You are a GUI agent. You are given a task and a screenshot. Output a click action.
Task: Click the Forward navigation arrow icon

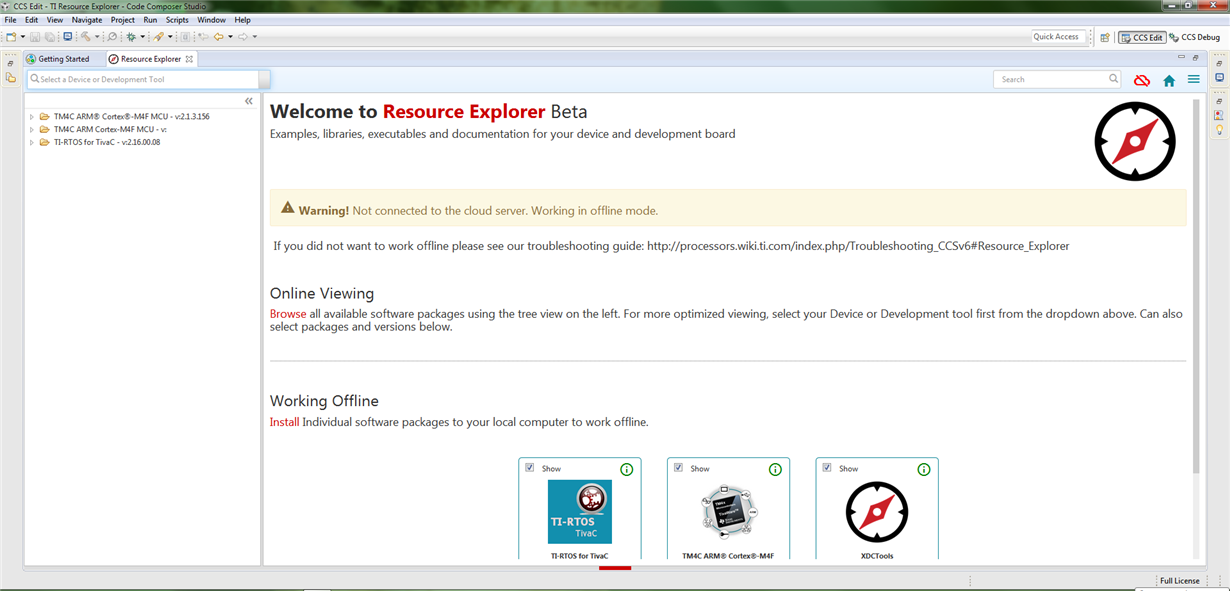243,37
